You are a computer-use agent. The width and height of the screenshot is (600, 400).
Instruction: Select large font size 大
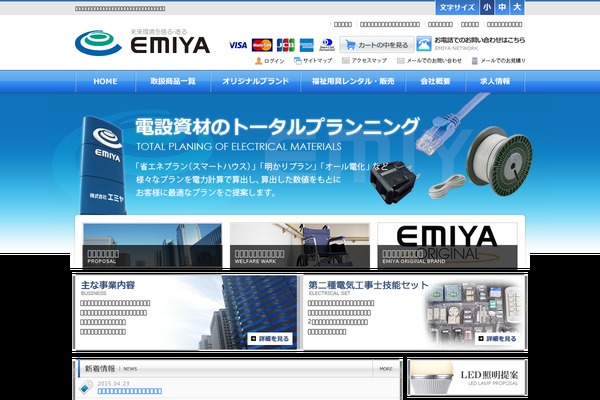pyautogui.click(x=517, y=7)
